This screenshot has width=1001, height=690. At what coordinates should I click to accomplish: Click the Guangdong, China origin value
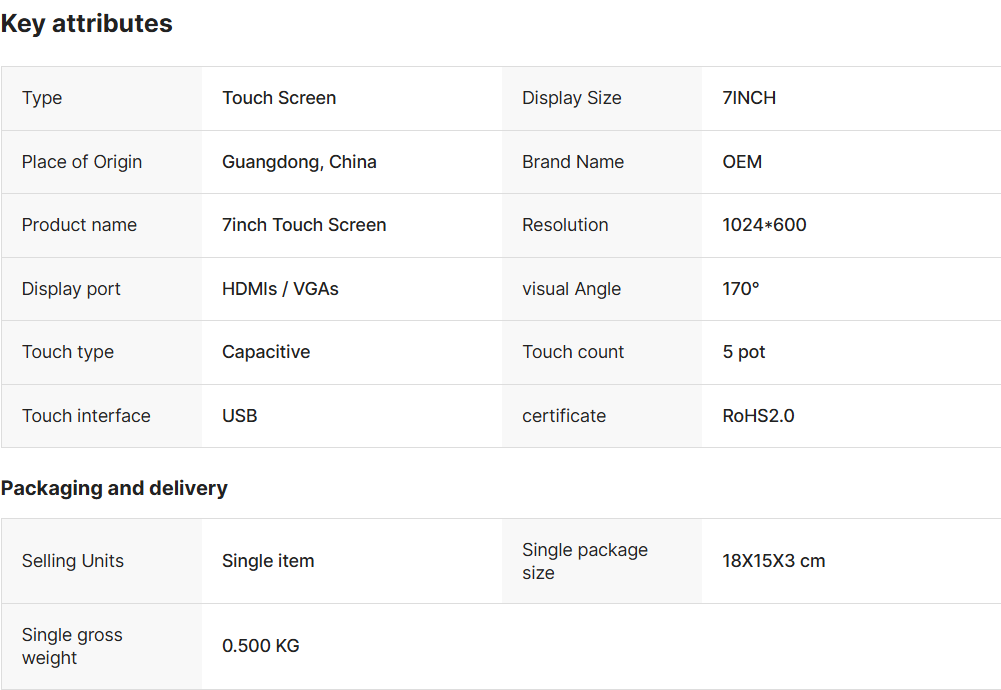pos(299,162)
